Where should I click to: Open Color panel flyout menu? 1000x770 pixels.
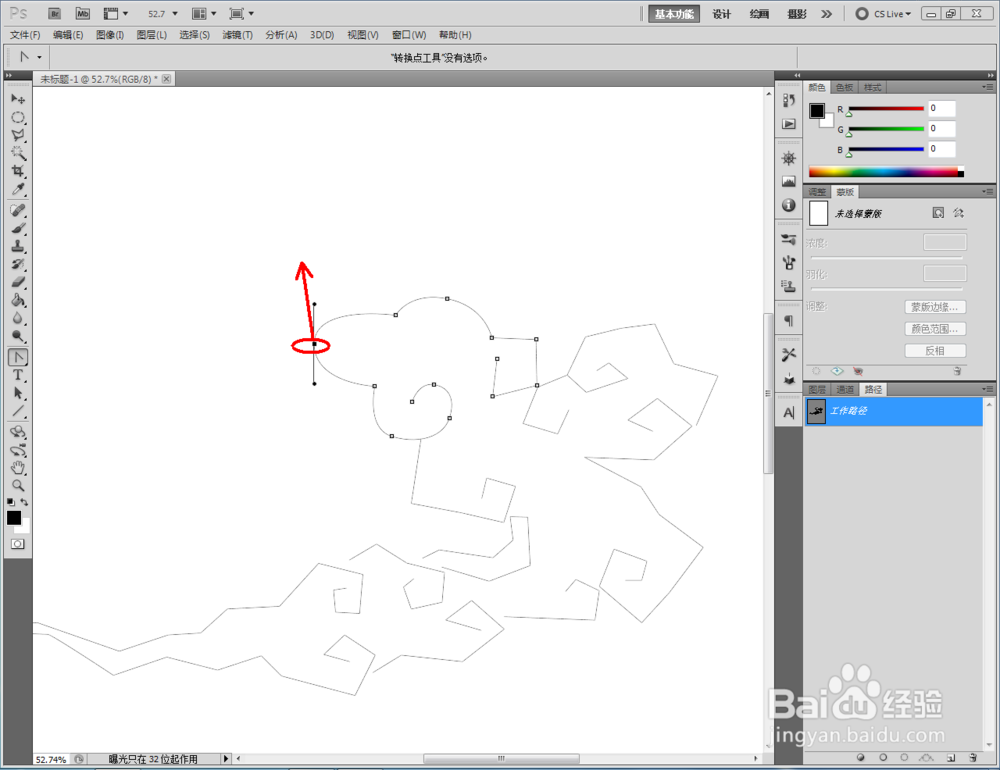[x=987, y=87]
